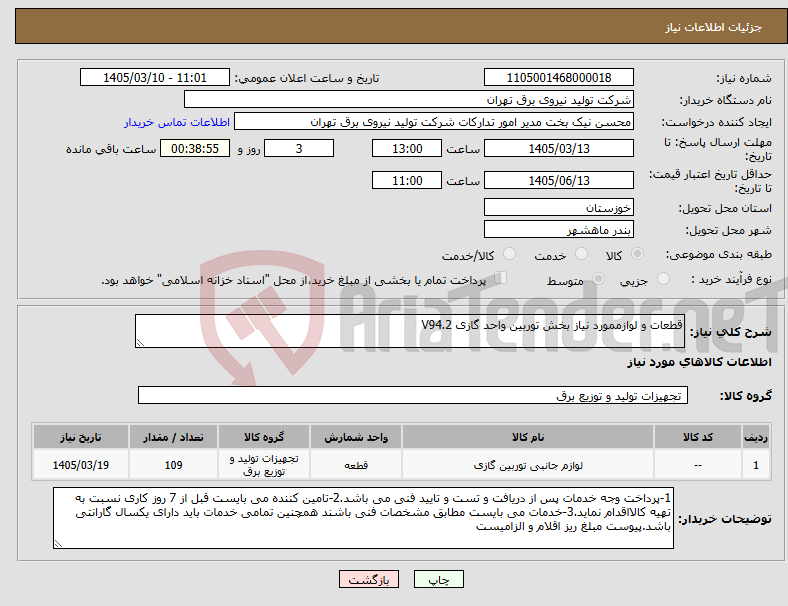This screenshot has height=606, width=788.
Task: Click the unit cell قطعه
Action: (356, 465)
